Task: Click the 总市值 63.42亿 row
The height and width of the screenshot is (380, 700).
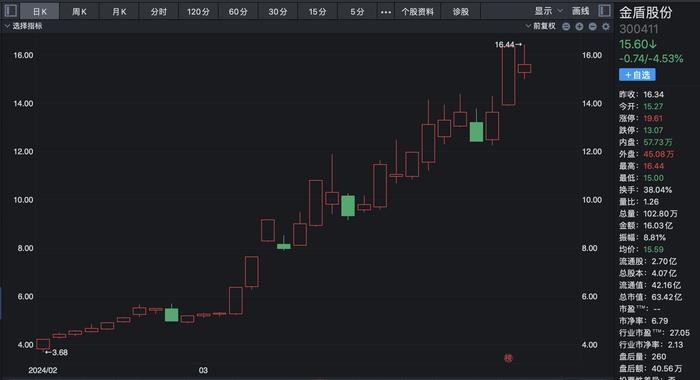Action: click(650, 297)
